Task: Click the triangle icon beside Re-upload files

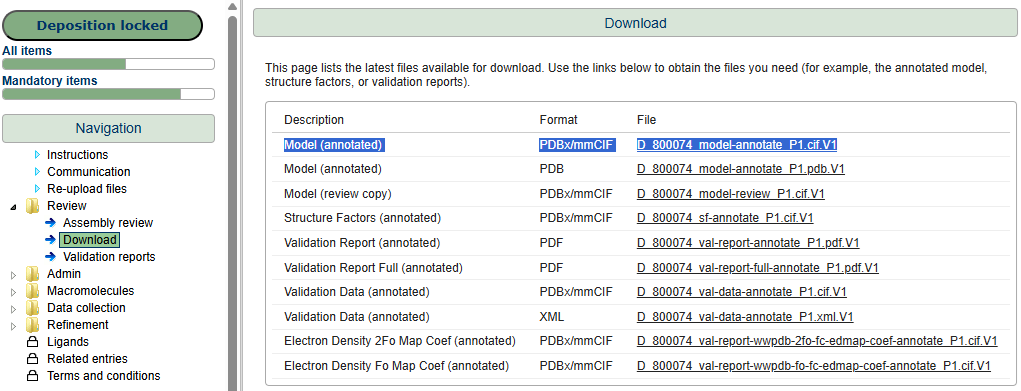Action: point(37,189)
